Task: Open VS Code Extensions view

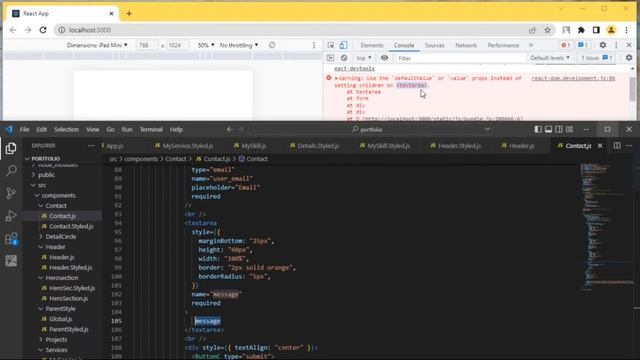Action: point(11,238)
